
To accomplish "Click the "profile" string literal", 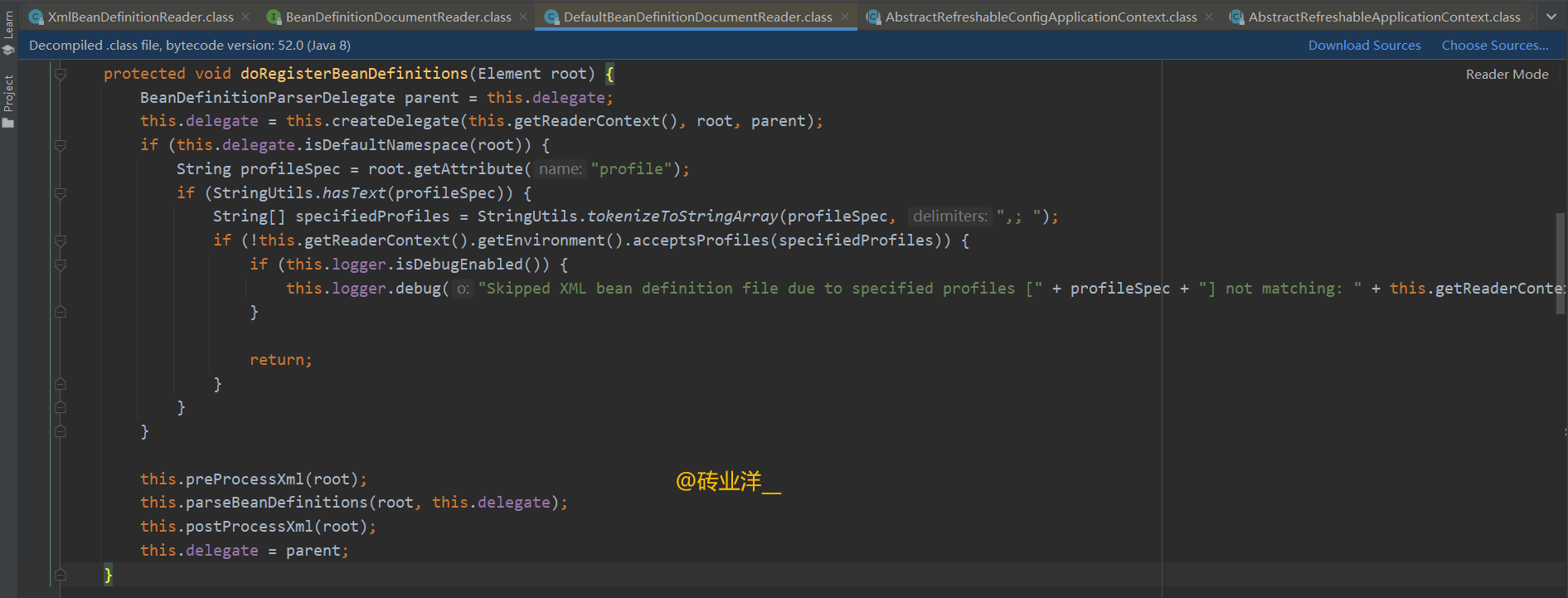I will pyautogui.click(x=631, y=169).
